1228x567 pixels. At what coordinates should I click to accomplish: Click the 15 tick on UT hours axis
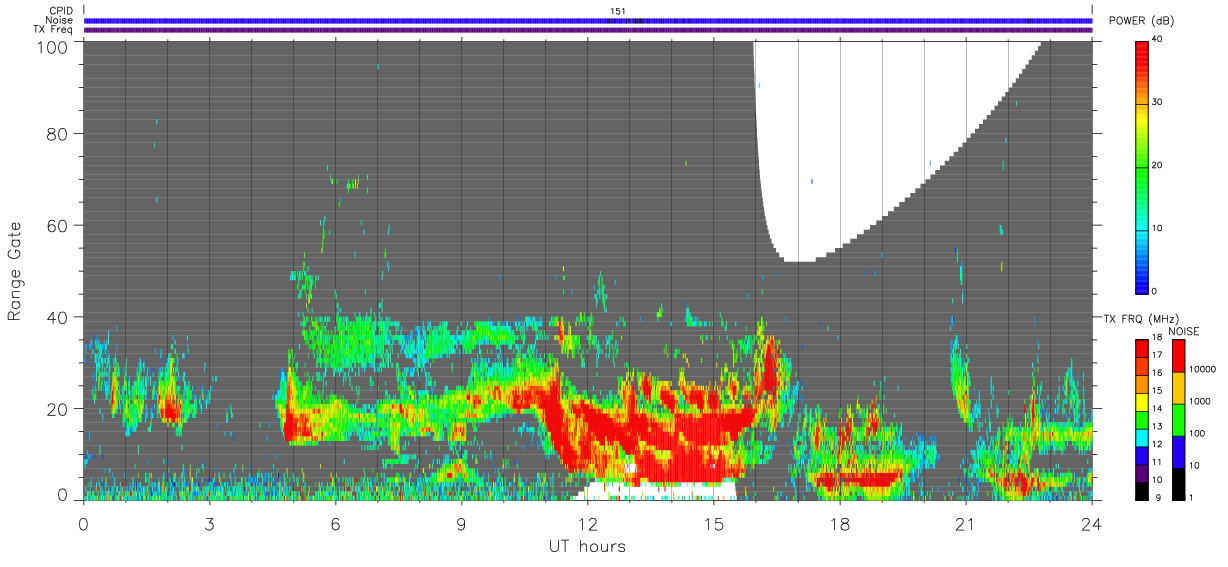[x=714, y=523]
